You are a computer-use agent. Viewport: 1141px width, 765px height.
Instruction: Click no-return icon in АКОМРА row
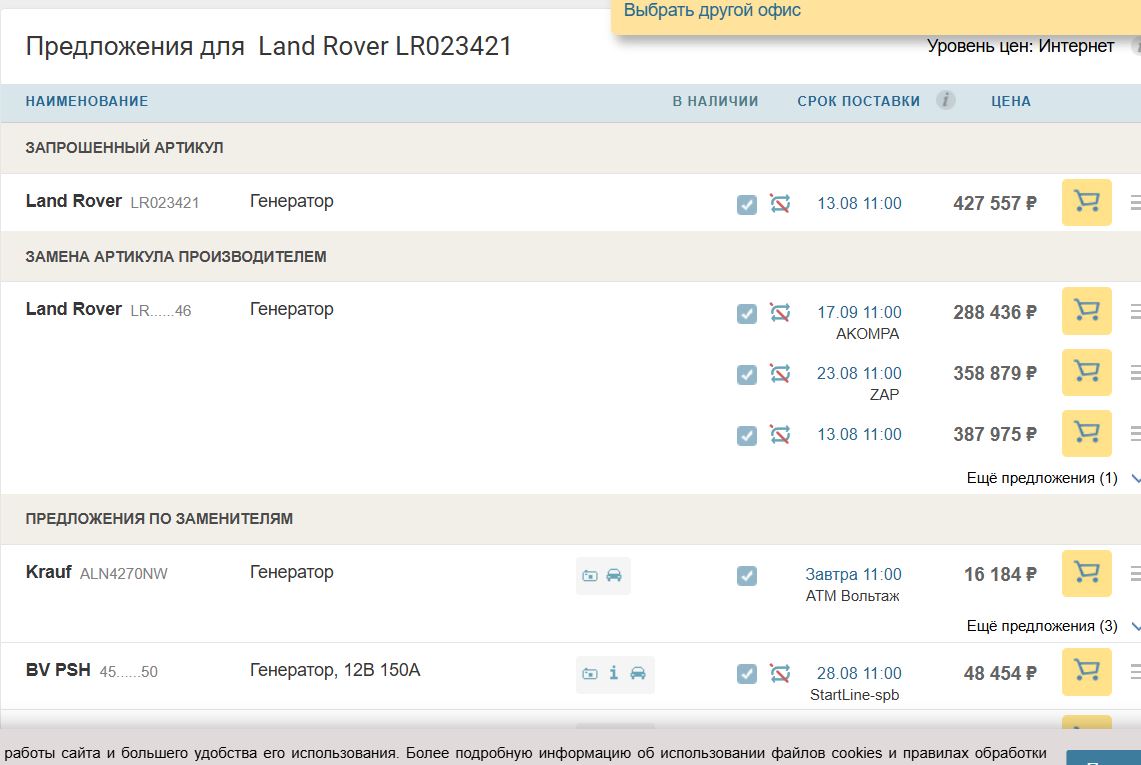pyautogui.click(x=780, y=313)
